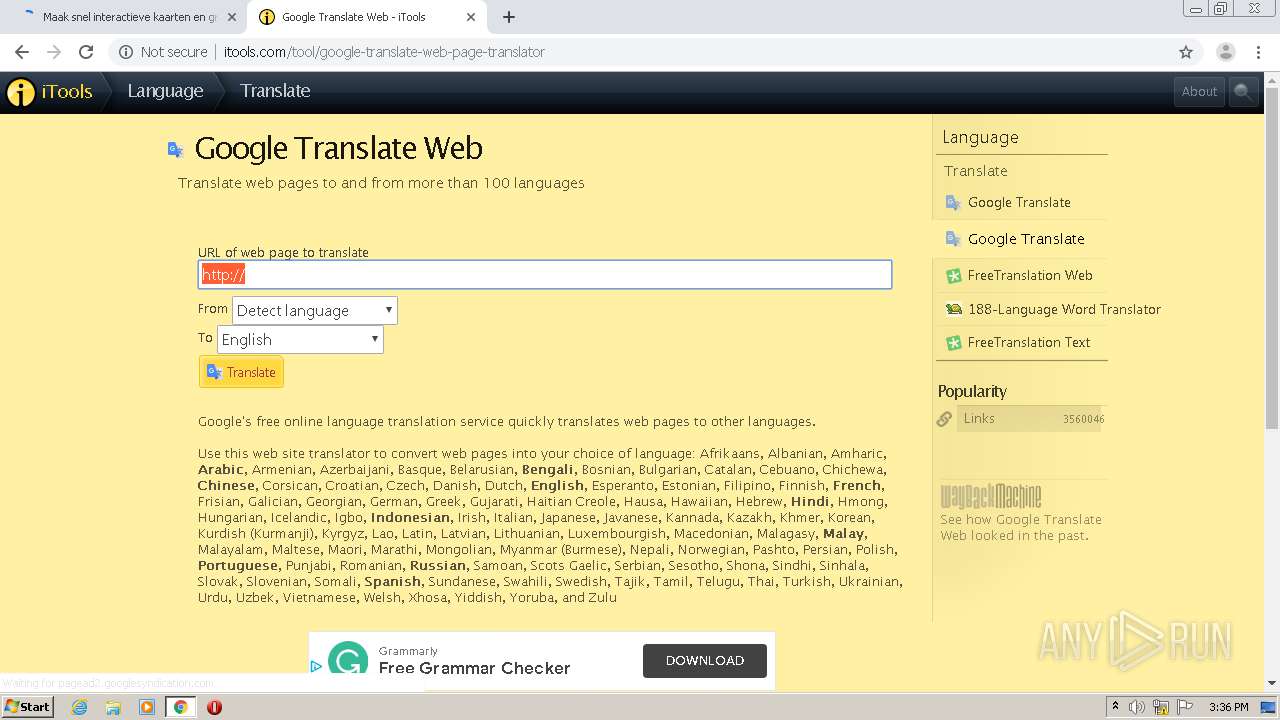Open Windows Explorer folder in taskbar
This screenshot has height=720, width=1280.
click(113, 707)
